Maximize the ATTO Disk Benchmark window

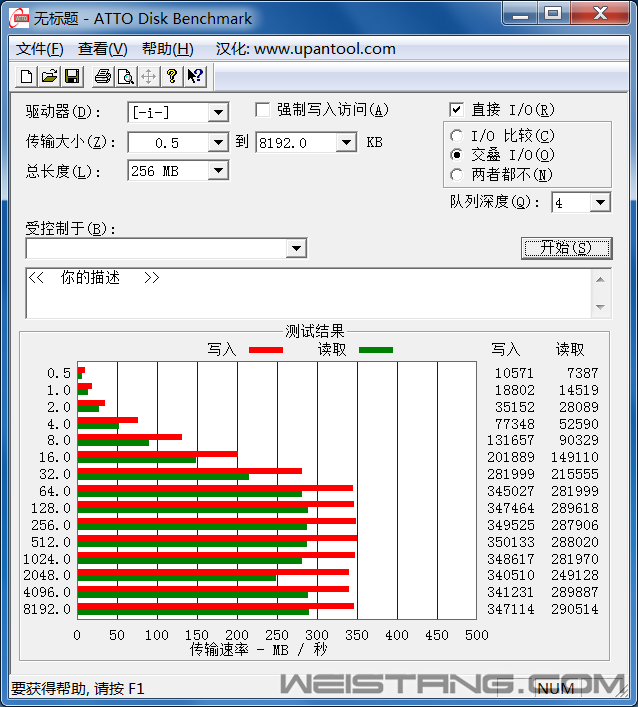tap(554, 14)
